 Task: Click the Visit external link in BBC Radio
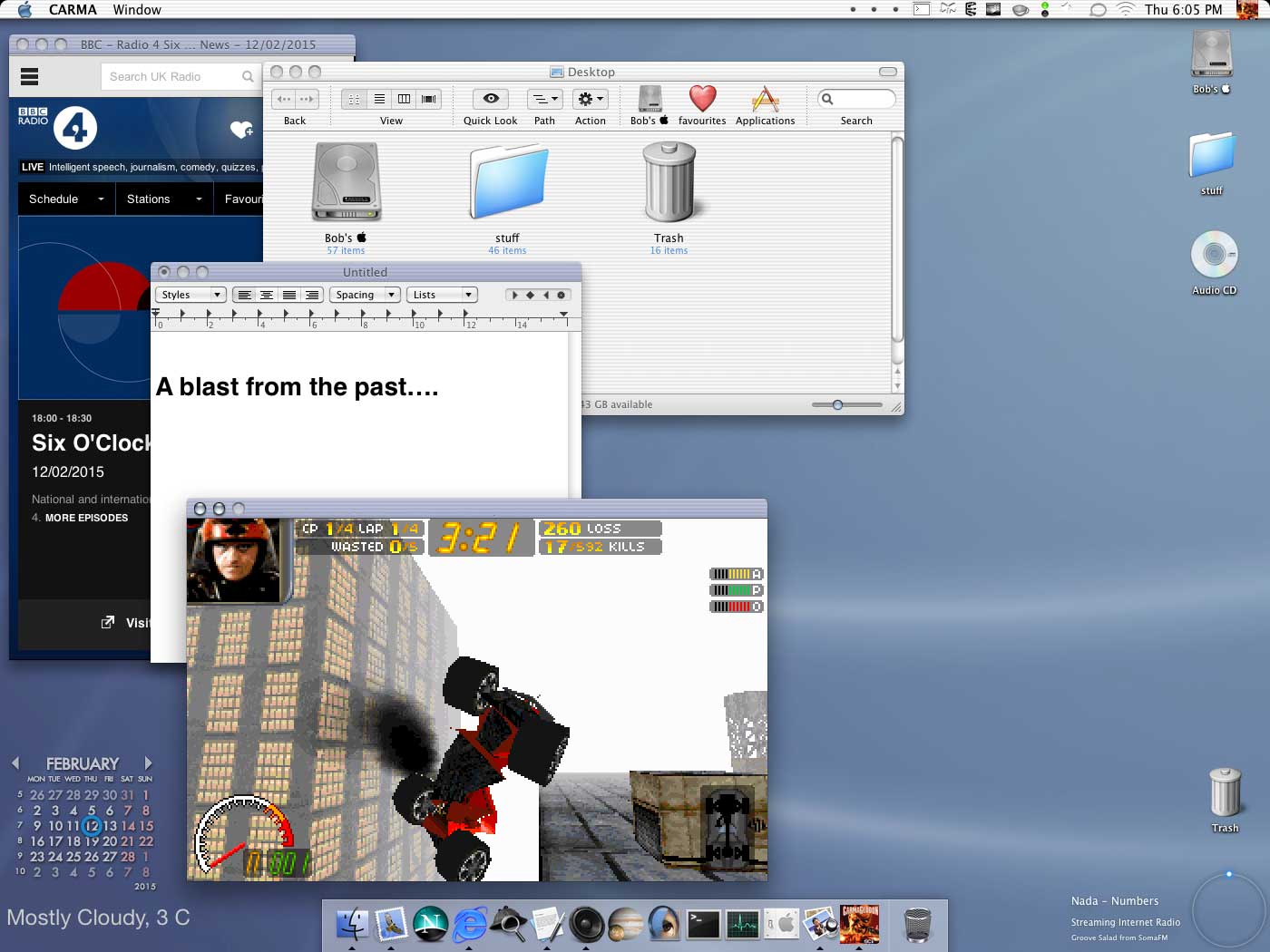pos(125,623)
